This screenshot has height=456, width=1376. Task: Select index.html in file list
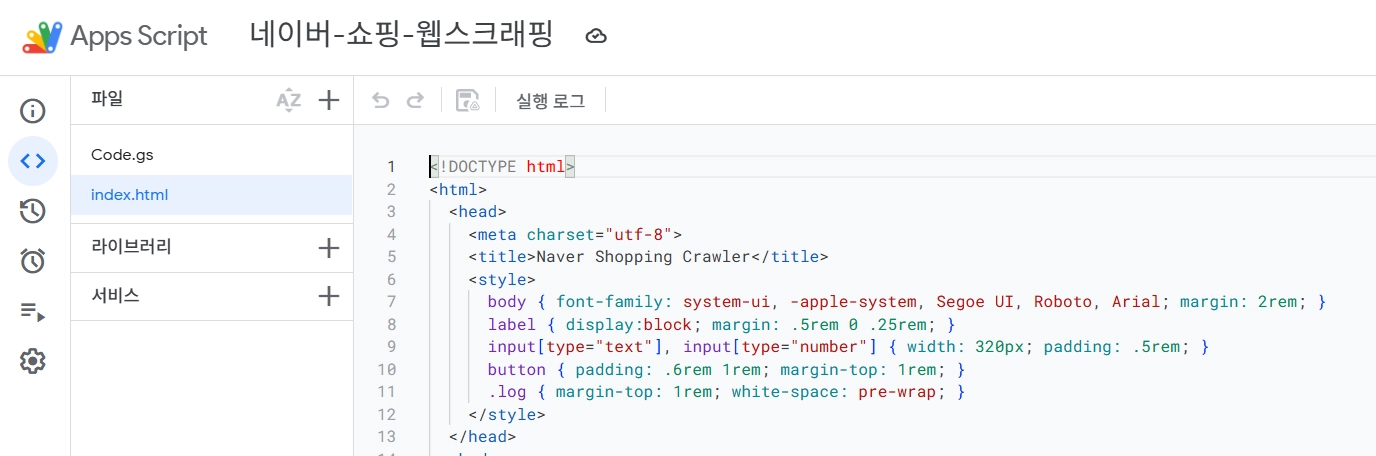tap(129, 195)
